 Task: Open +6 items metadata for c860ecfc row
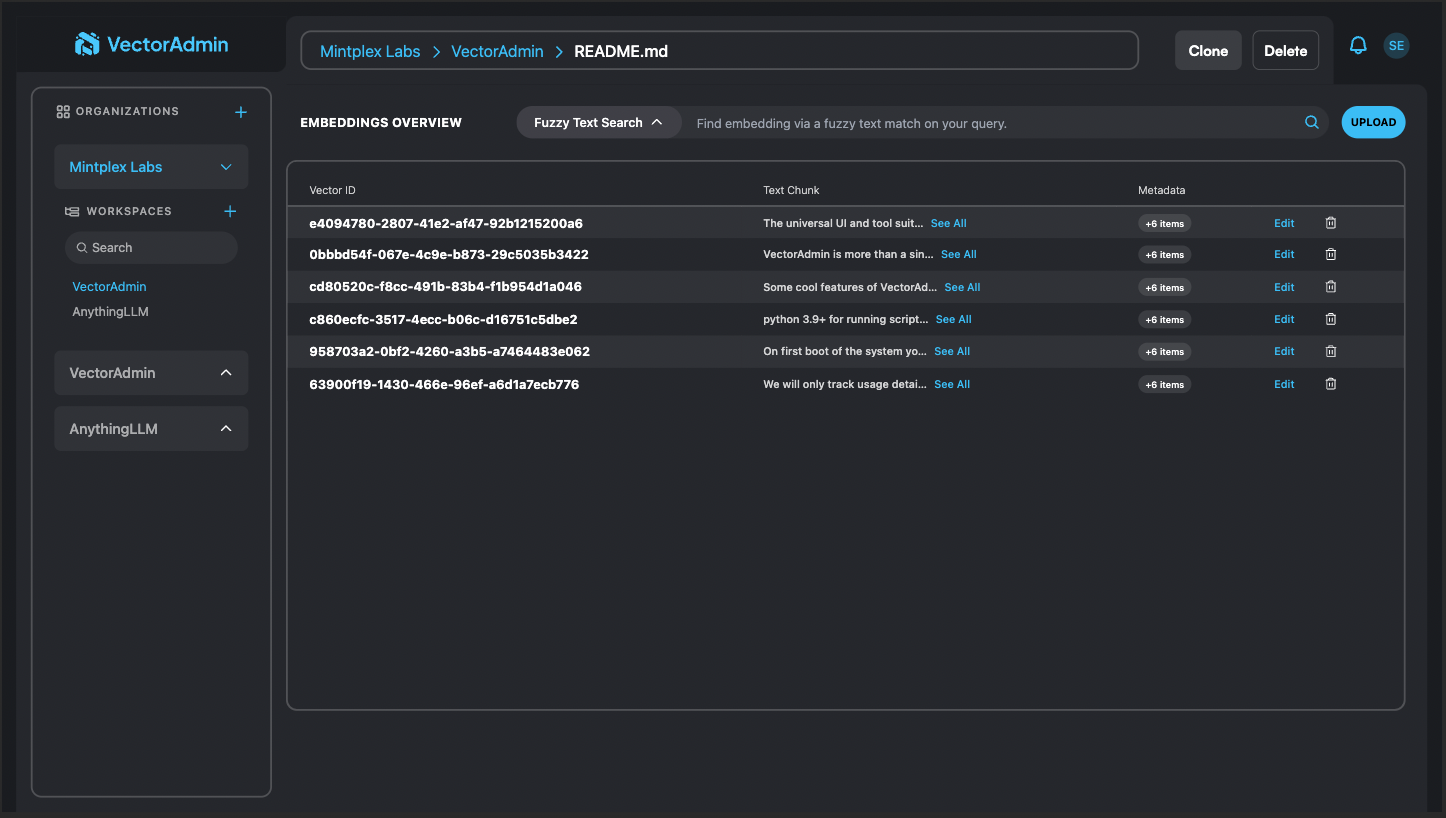(1164, 320)
